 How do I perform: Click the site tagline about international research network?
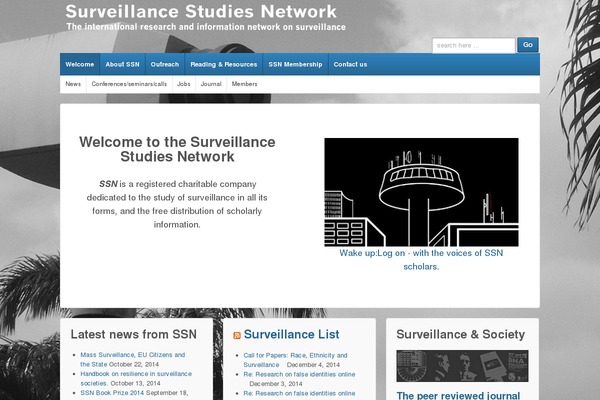coord(206,27)
